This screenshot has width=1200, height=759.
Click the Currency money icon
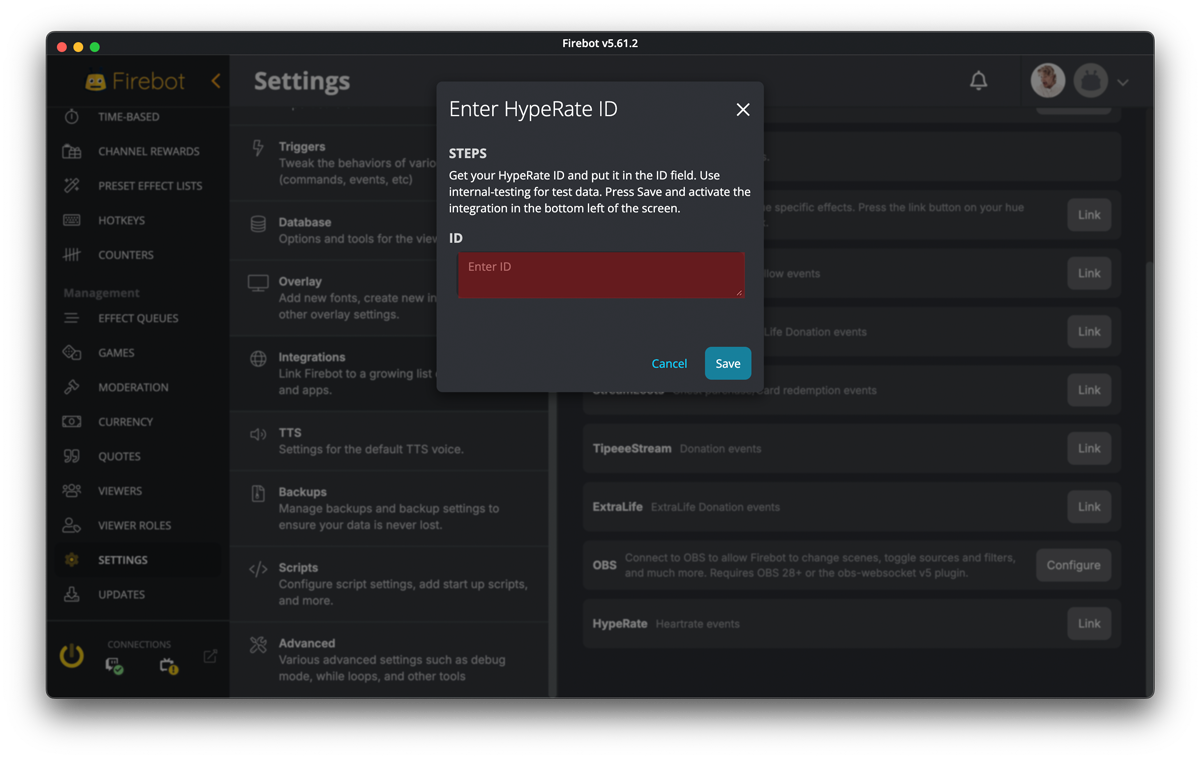pos(72,422)
